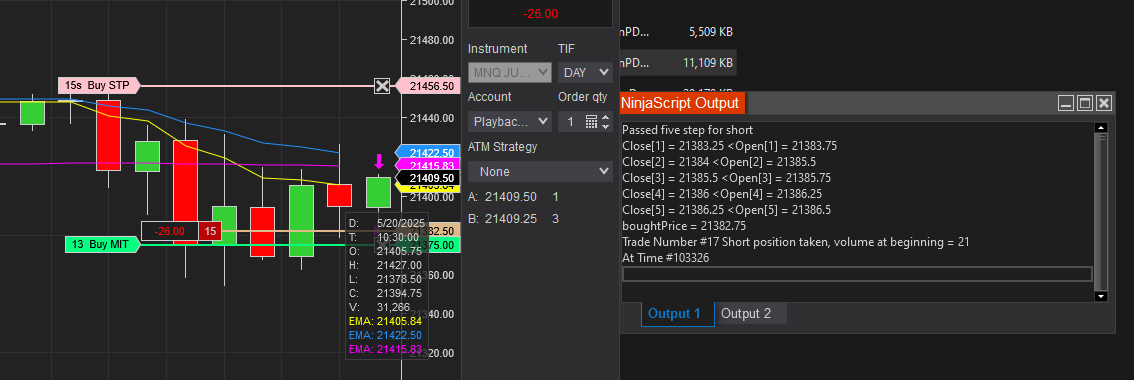Click the magenta down arrow signal on chart
The height and width of the screenshot is (380, 1134).
[378, 162]
